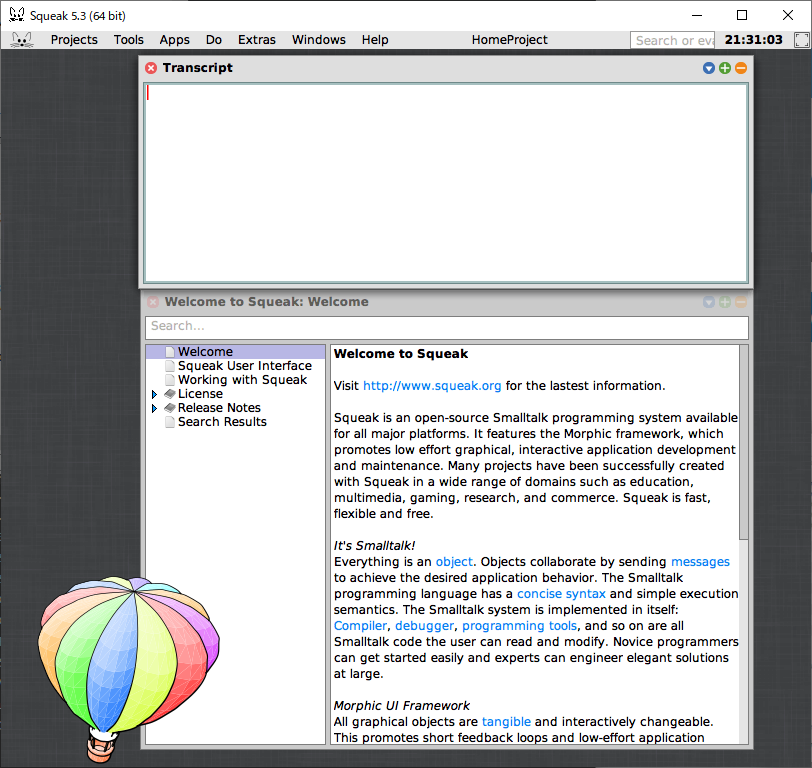
Task: Click the HomeProject label in menu bar
Action: (x=510, y=40)
